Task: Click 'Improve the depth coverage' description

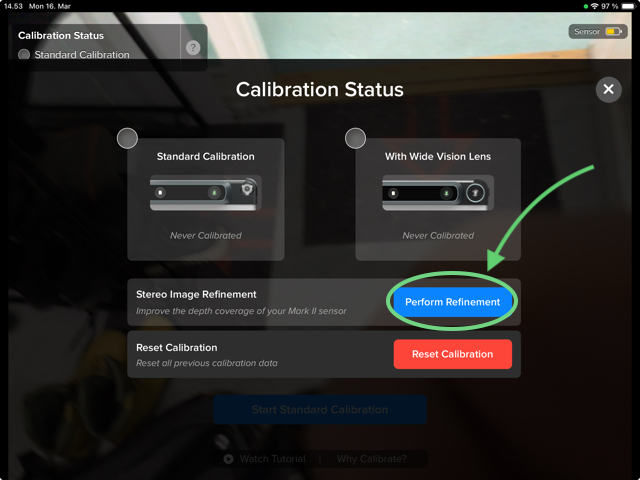Action: pos(241,311)
